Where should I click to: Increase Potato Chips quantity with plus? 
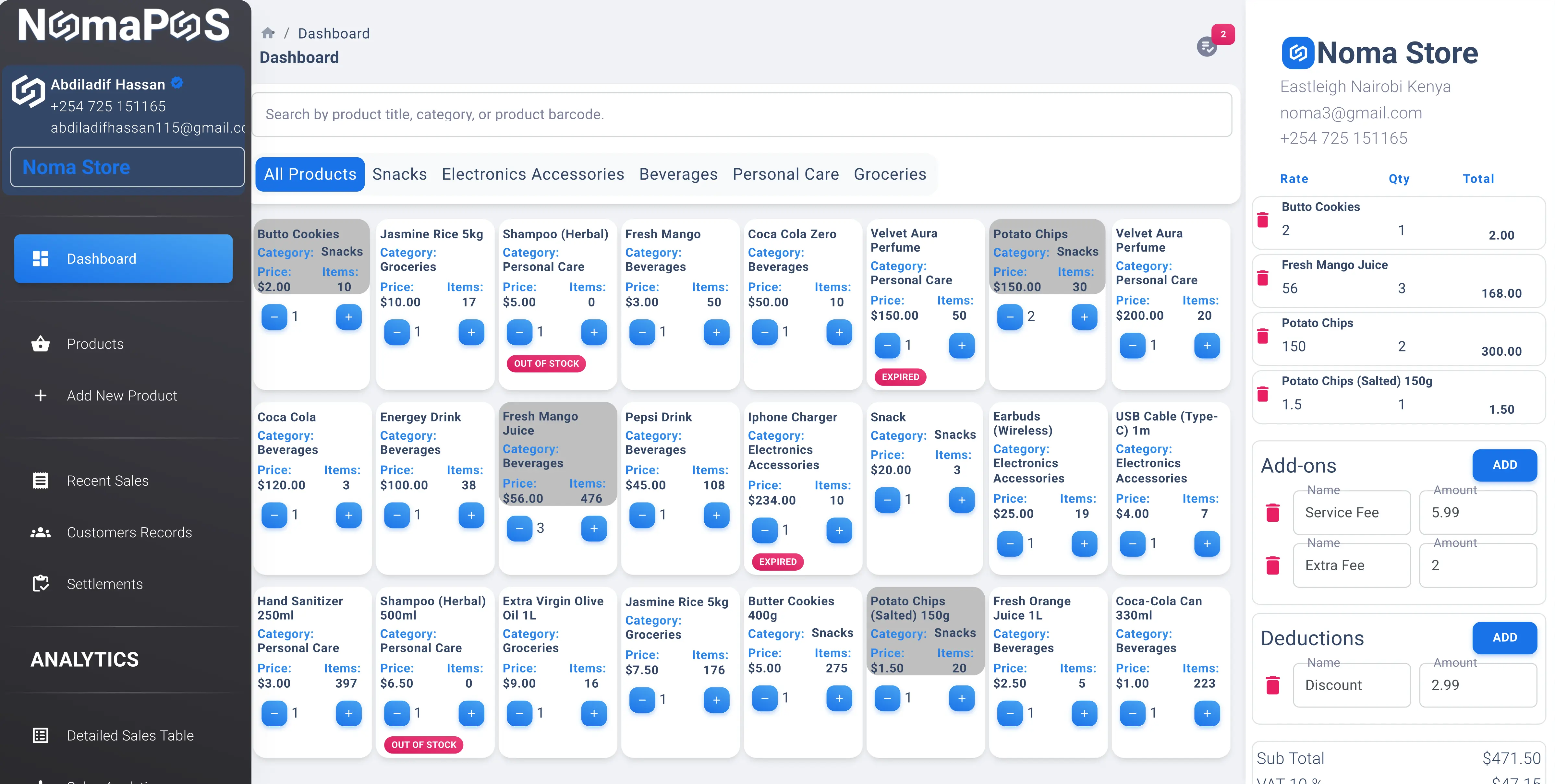point(1084,316)
